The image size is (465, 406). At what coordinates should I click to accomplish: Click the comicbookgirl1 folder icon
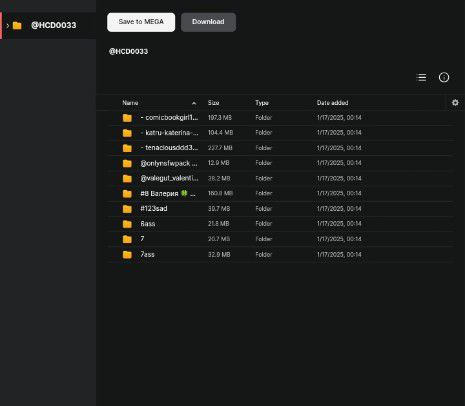click(x=127, y=118)
